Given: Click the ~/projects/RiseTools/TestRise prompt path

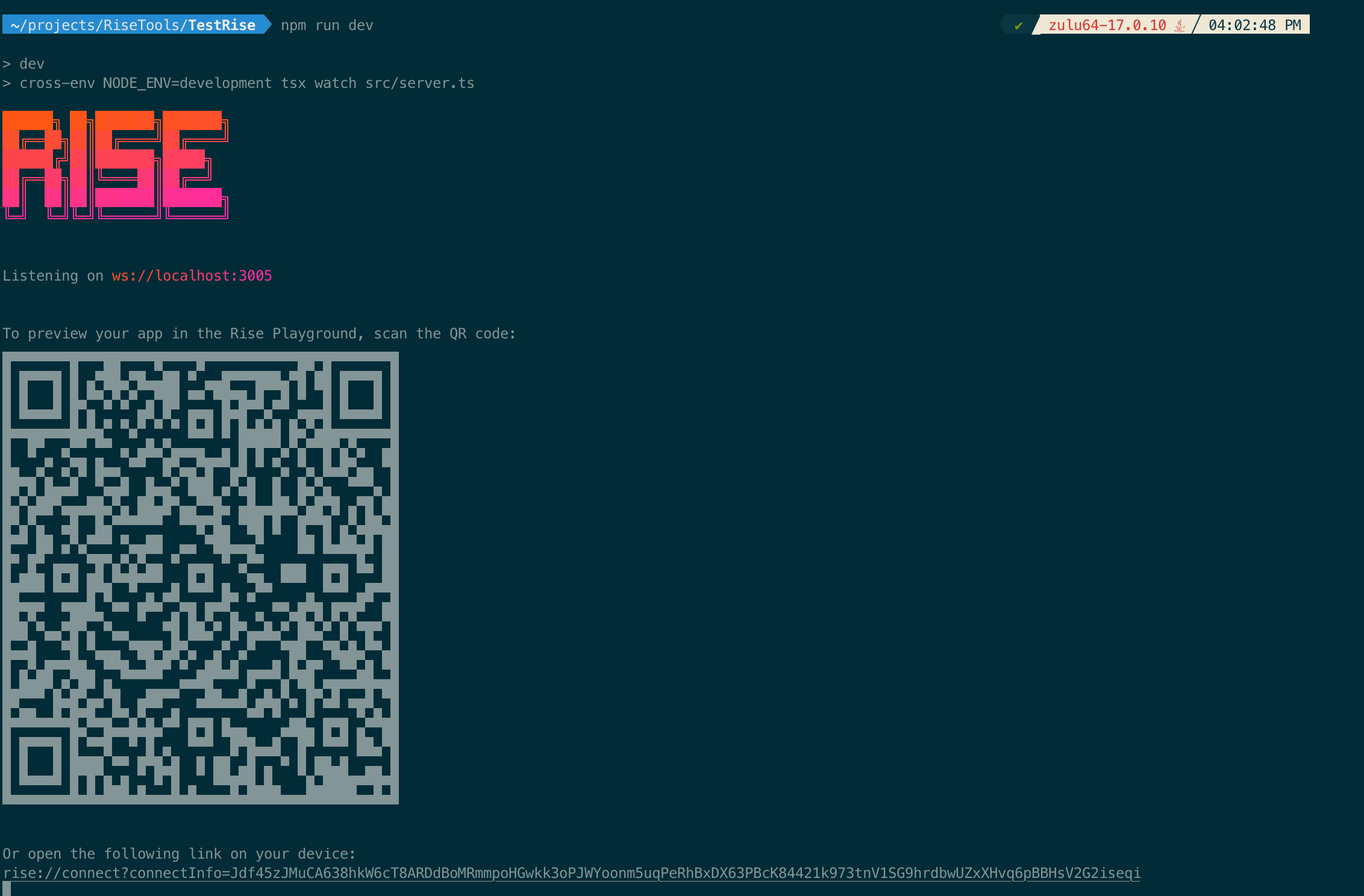Looking at the screenshot, I should [x=133, y=25].
